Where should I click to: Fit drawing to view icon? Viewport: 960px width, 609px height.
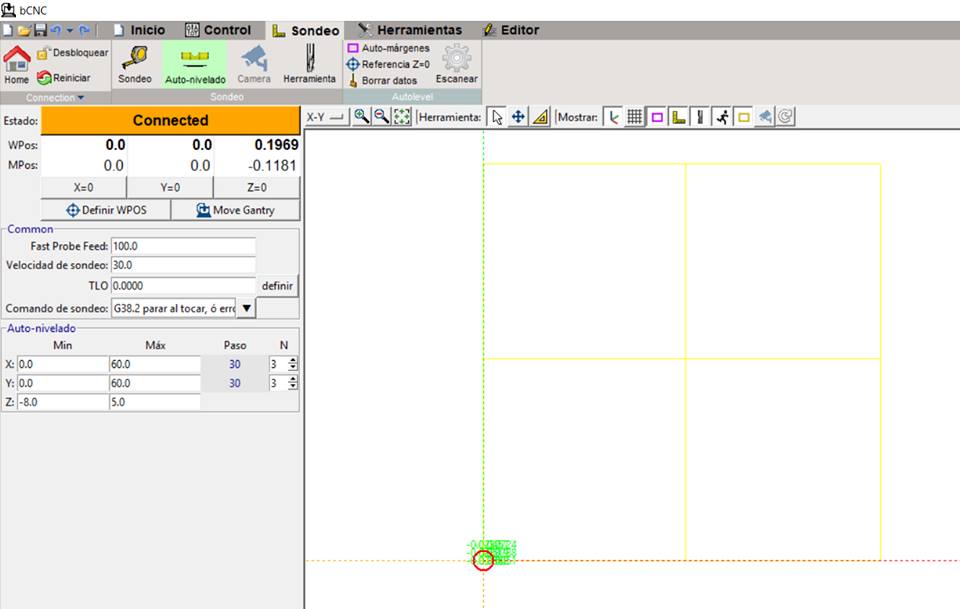point(401,117)
